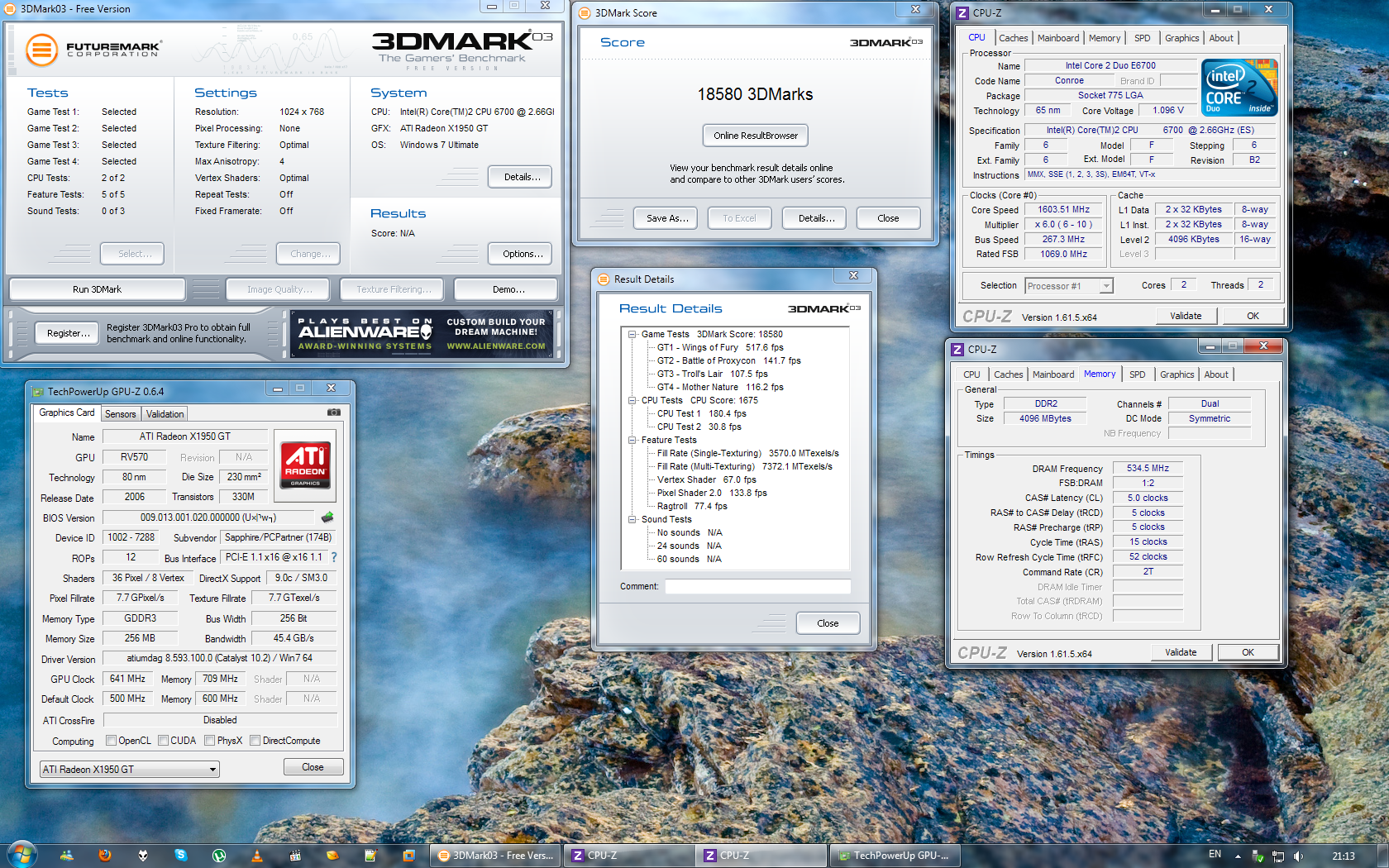Click the GPU-Z screenshot camera icon

pyautogui.click(x=333, y=412)
